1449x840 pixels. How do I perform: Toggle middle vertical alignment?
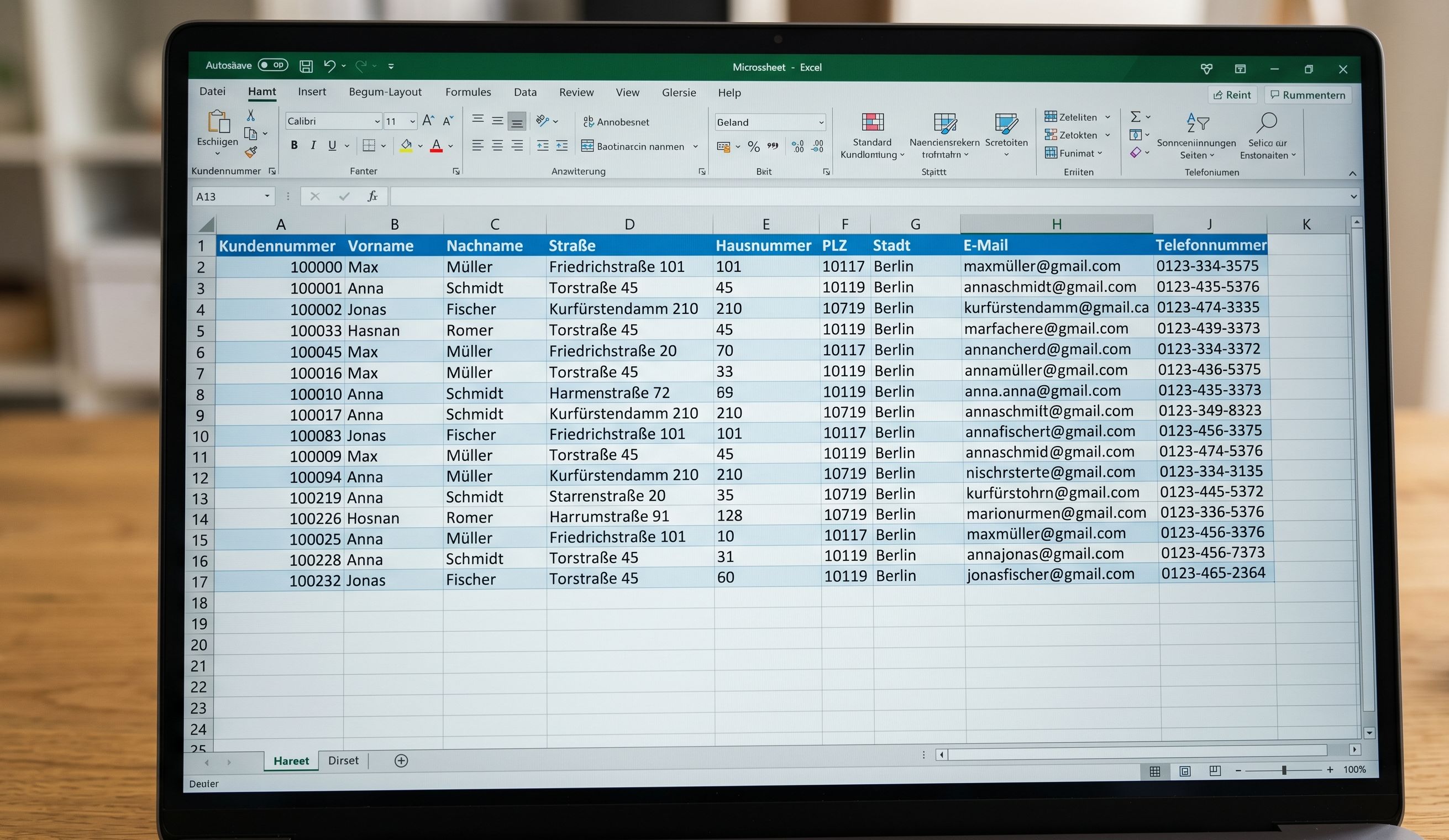[497, 120]
